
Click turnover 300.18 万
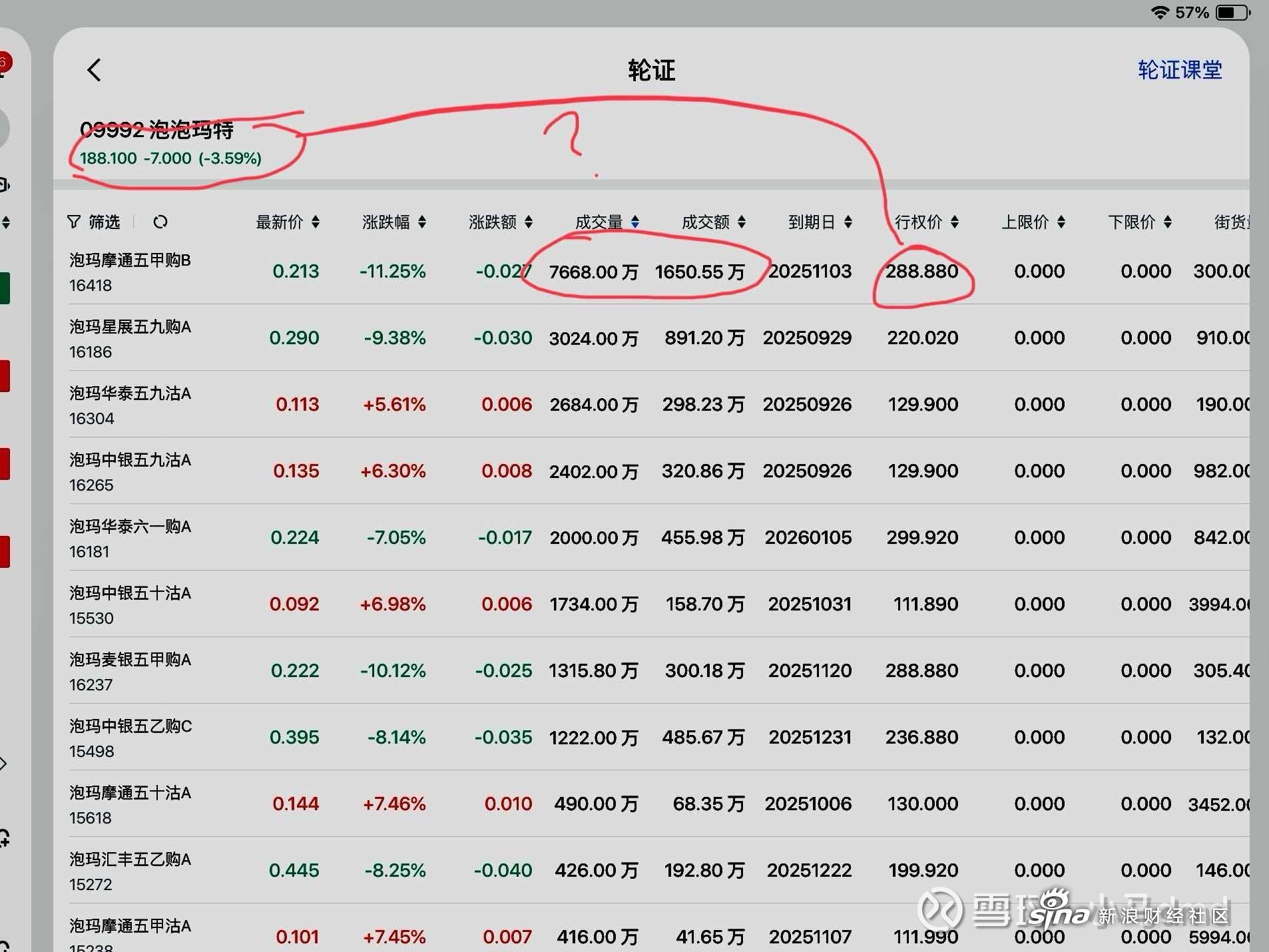tap(704, 671)
